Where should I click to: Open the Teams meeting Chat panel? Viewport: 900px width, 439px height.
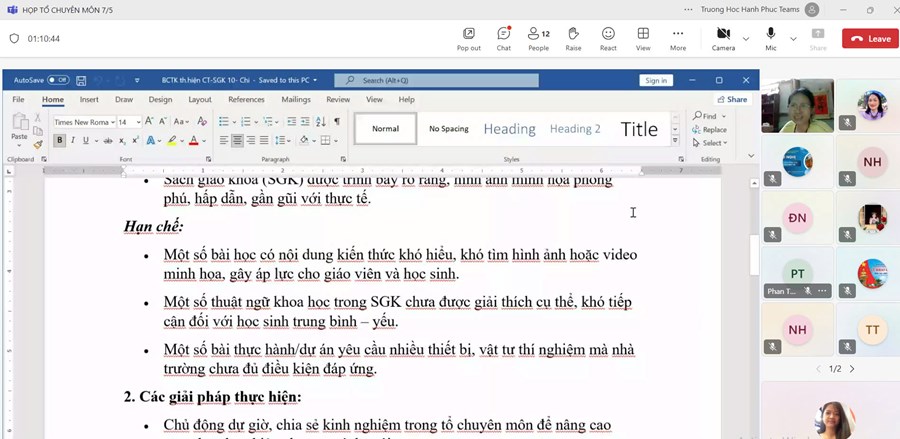(504, 38)
